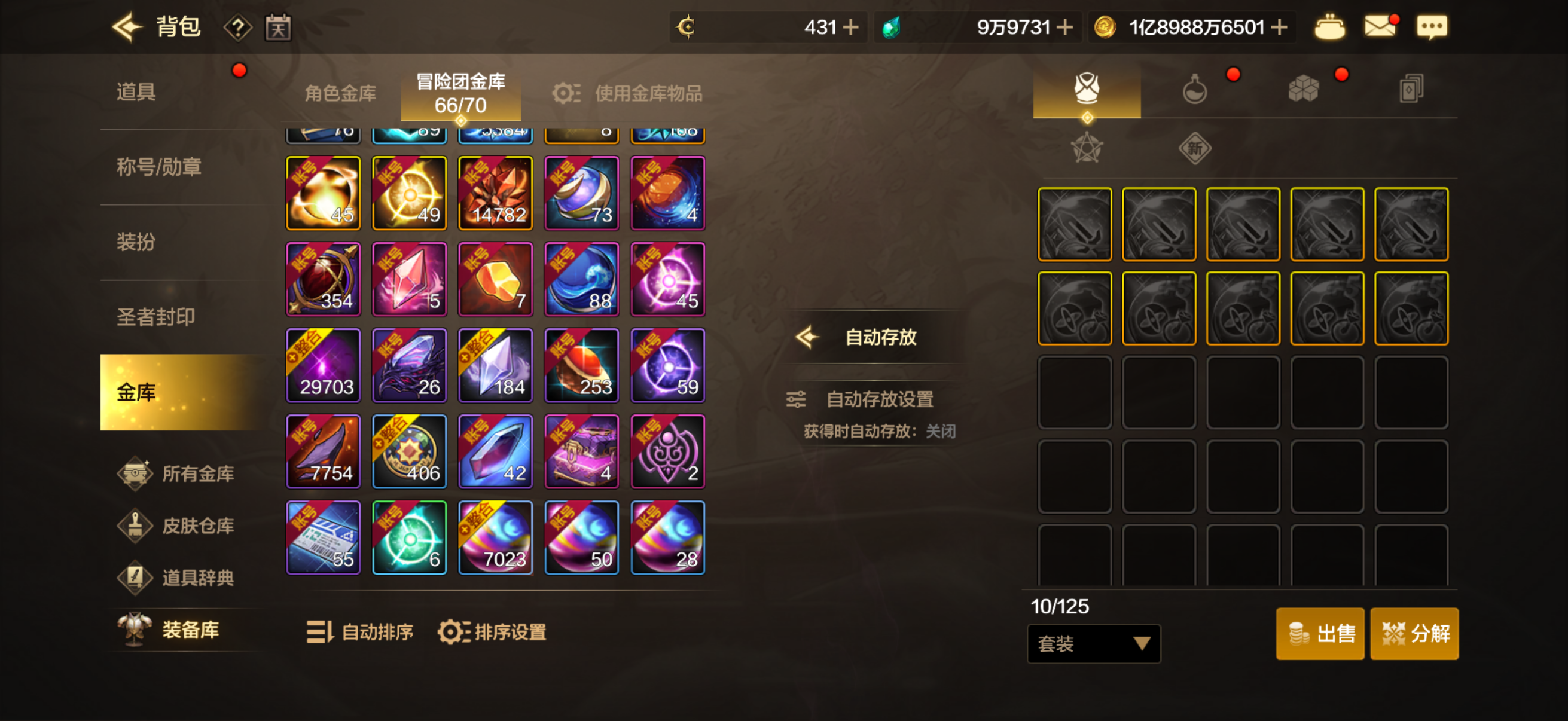Image resolution: width=1568 pixels, height=721 pixels.
Task: Open the mail envelope icon
Action: pos(1380,27)
